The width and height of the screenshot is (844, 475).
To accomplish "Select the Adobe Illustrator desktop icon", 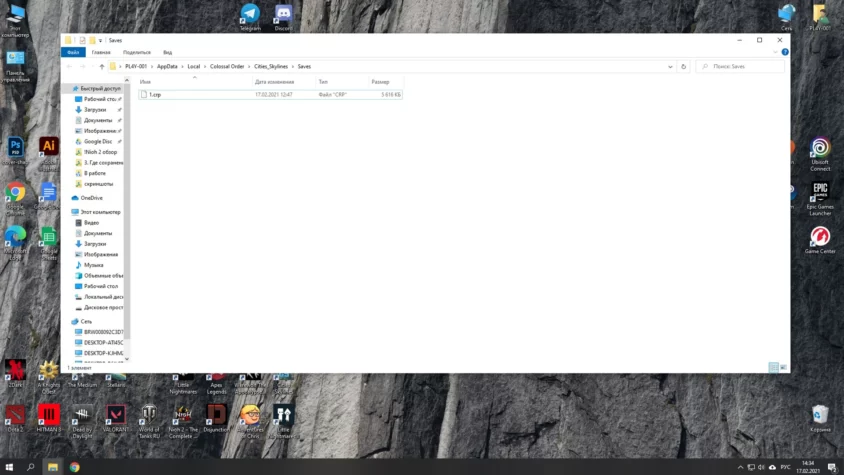I will click(x=48, y=146).
